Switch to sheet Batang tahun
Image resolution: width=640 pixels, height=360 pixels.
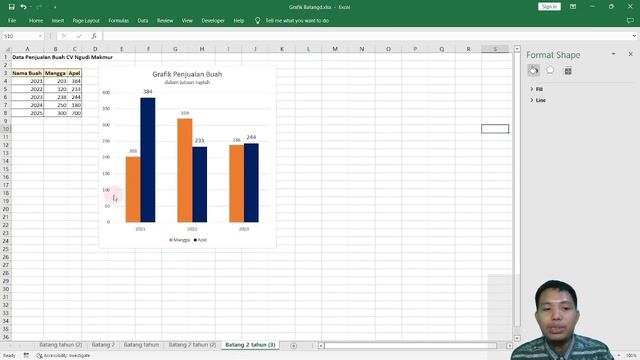(x=141, y=345)
